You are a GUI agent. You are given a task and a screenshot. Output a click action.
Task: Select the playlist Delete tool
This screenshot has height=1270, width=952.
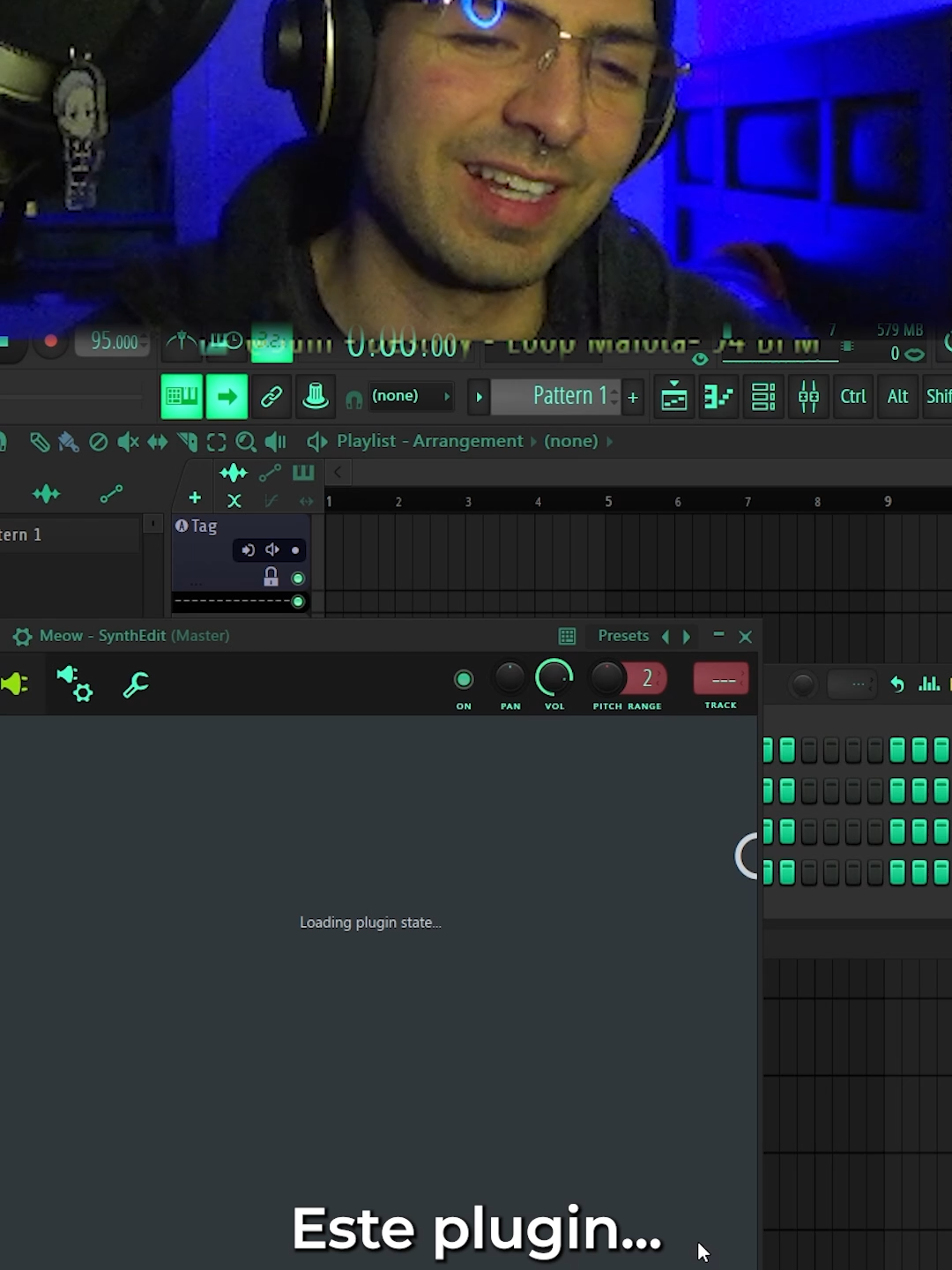[x=99, y=442]
